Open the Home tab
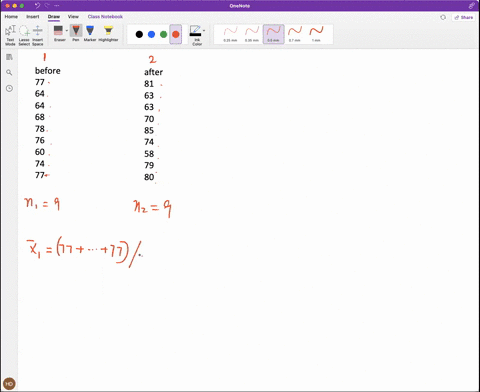The height and width of the screenshot is (392, 480). click(x=11, y=17)
